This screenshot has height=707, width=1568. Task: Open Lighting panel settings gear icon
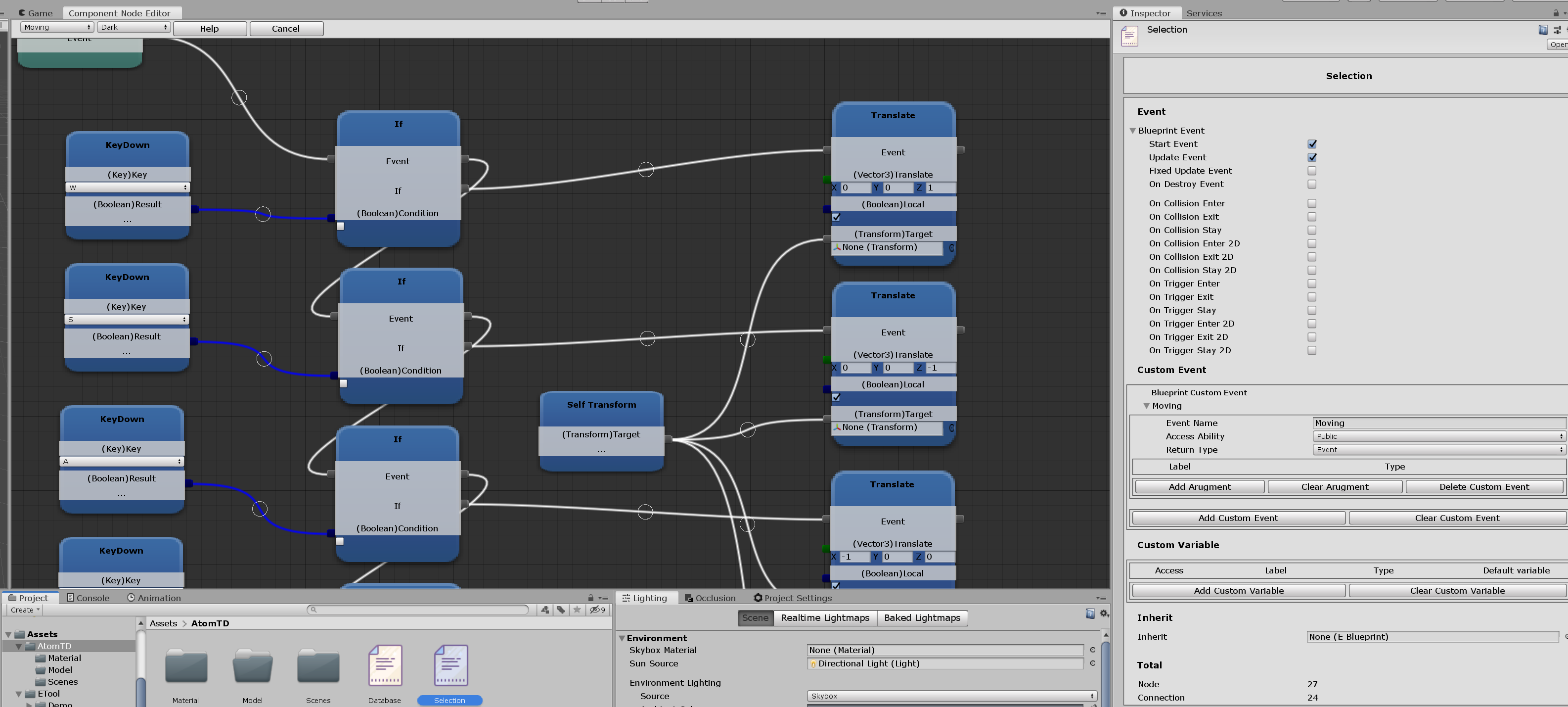pyautogui.click(x=1104, y=614)
